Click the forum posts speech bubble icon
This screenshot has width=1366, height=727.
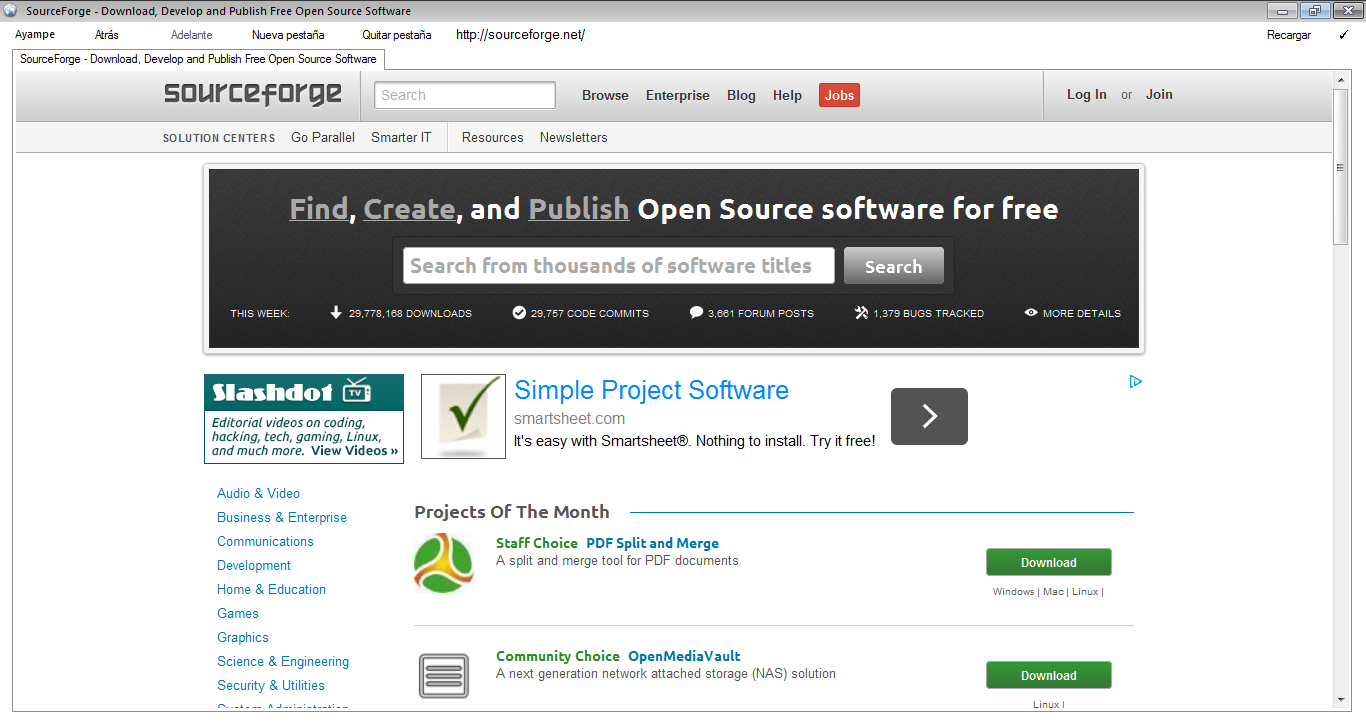pyautogui.click(x=695, y=313)
